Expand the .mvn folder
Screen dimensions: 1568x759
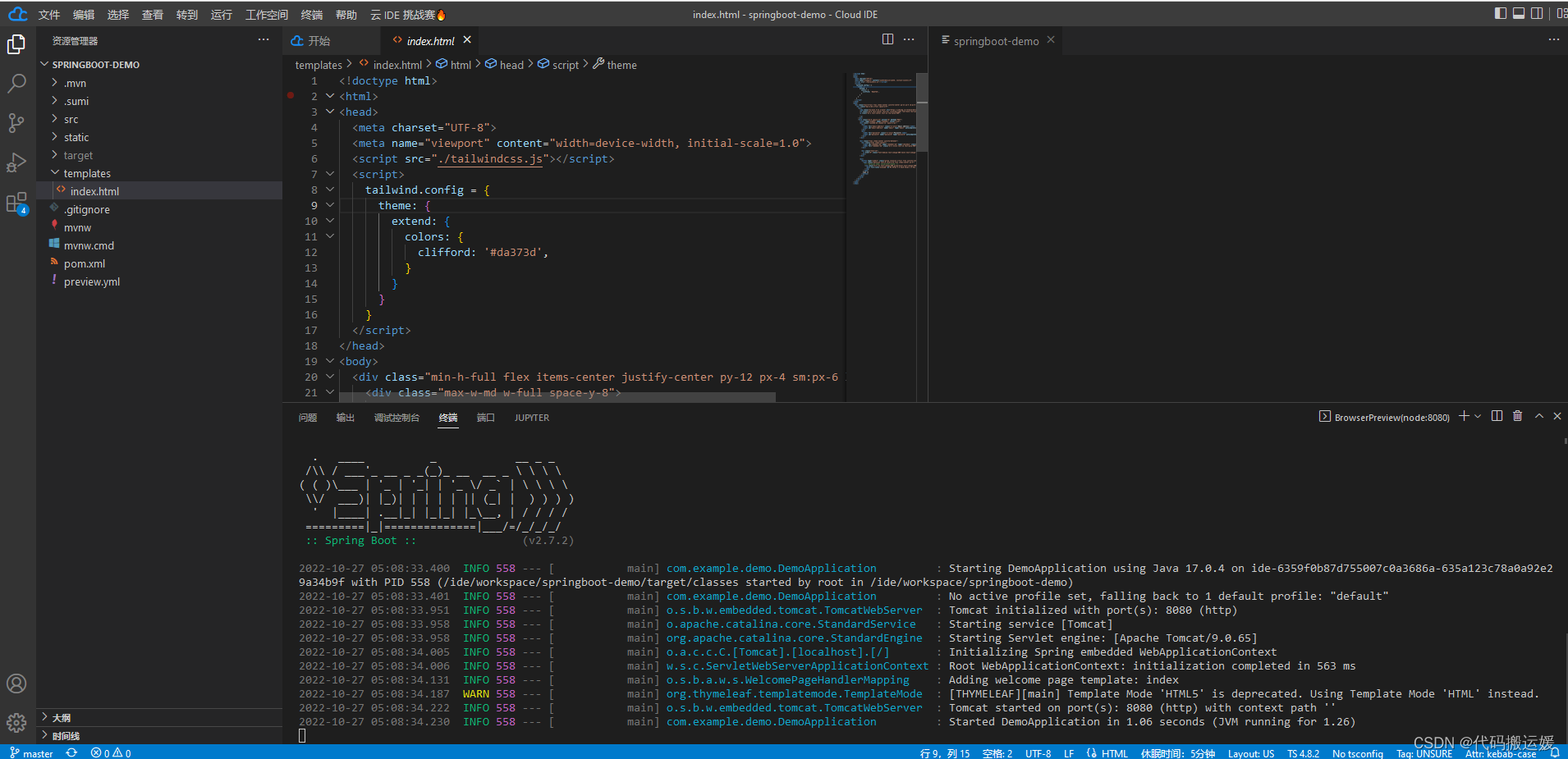pos(55,83)
